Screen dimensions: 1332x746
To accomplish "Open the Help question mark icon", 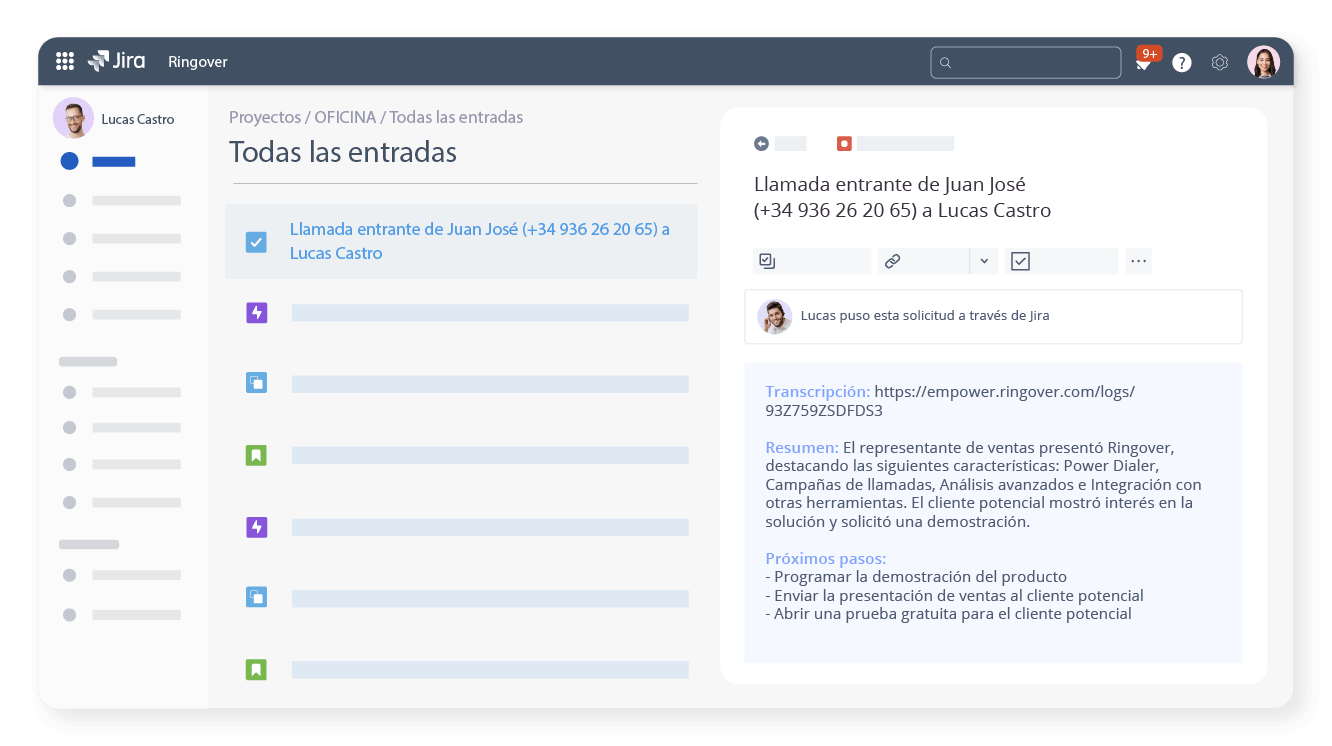I will (x=1181, y=62).
